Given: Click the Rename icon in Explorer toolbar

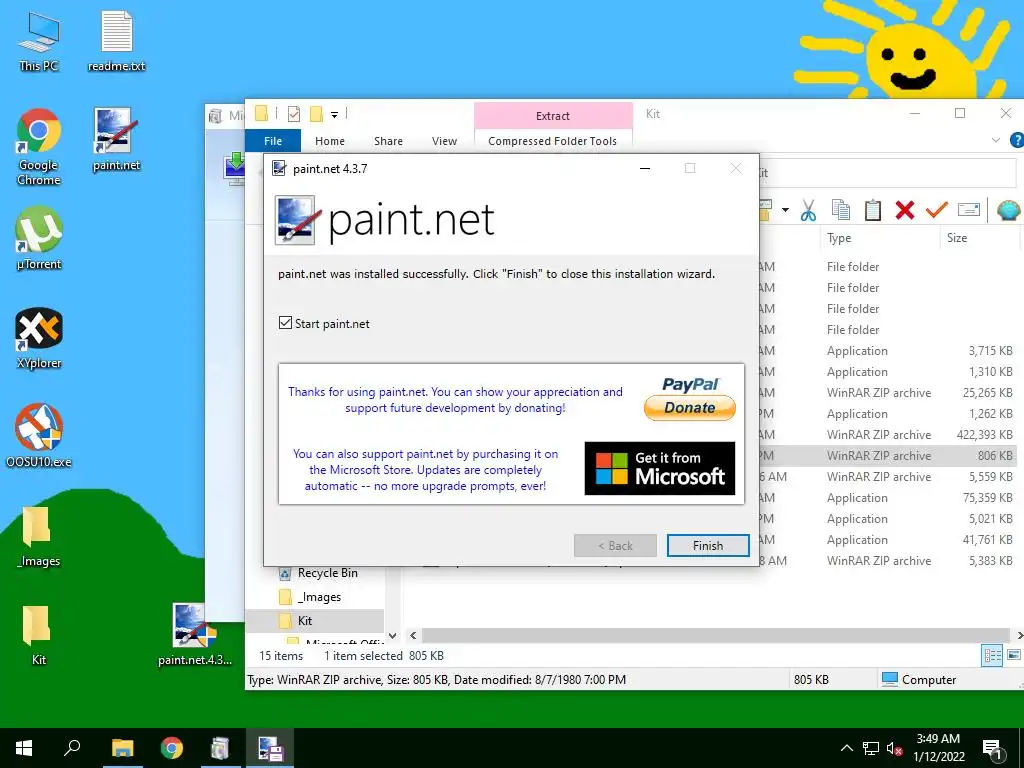Looking at the screenshot, I should click(x=968, y=210).
